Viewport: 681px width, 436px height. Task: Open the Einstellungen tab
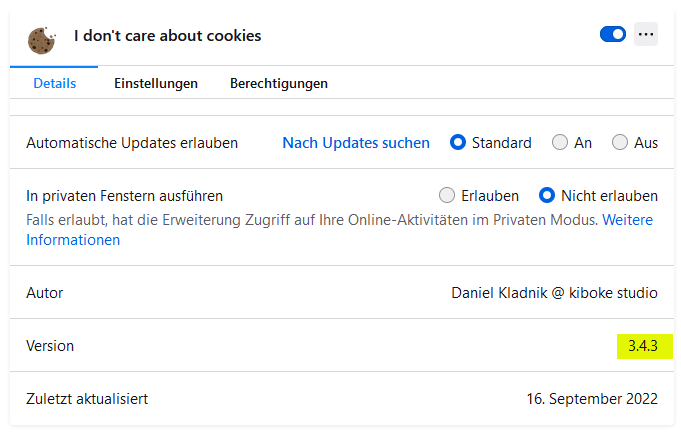[156, 83]
